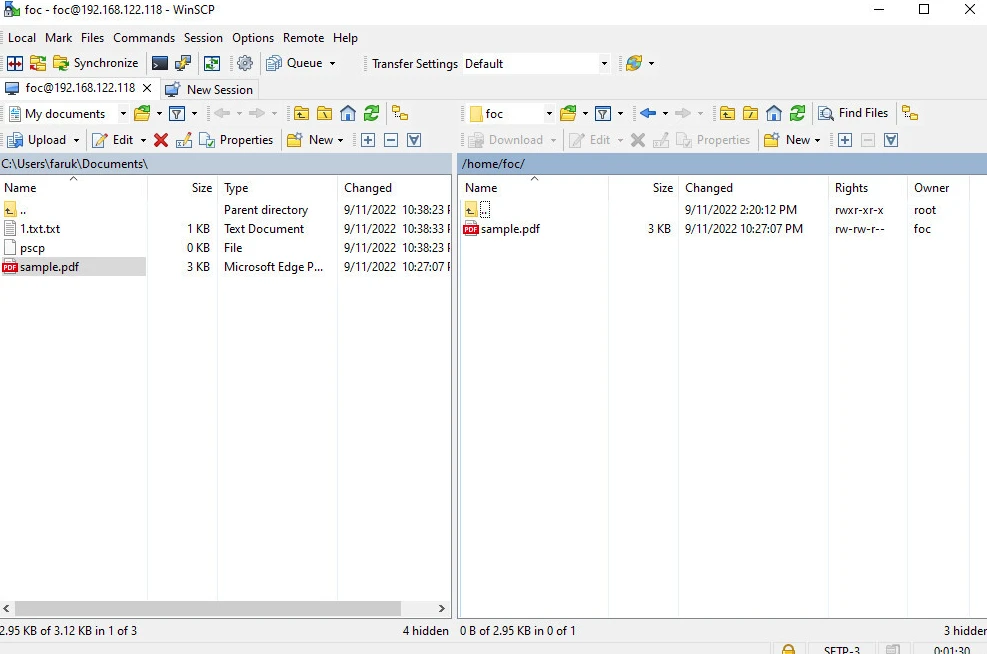Show the remote directory tree icon
This screenshot has height=654, width=987.
point(908,113)
